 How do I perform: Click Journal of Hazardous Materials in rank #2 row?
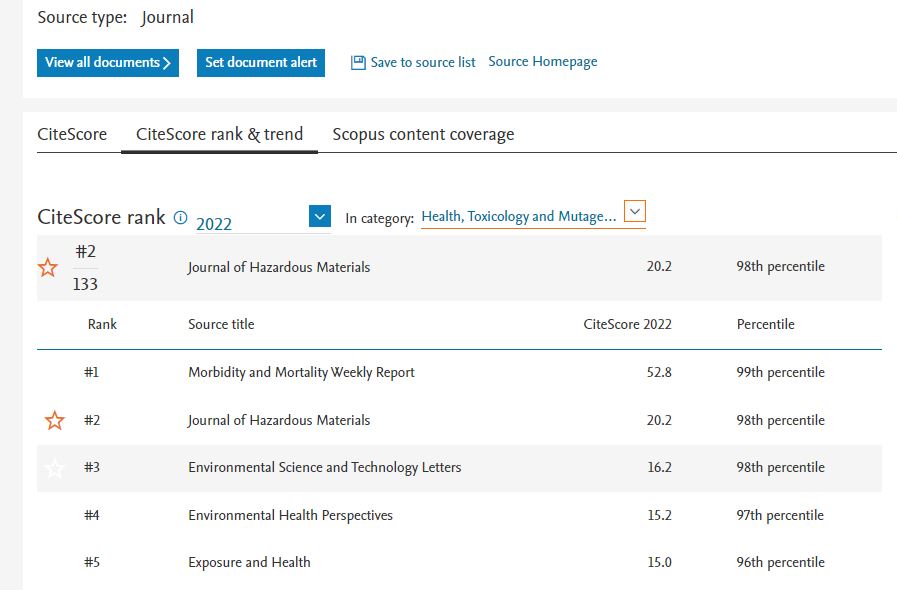point(279,421)
